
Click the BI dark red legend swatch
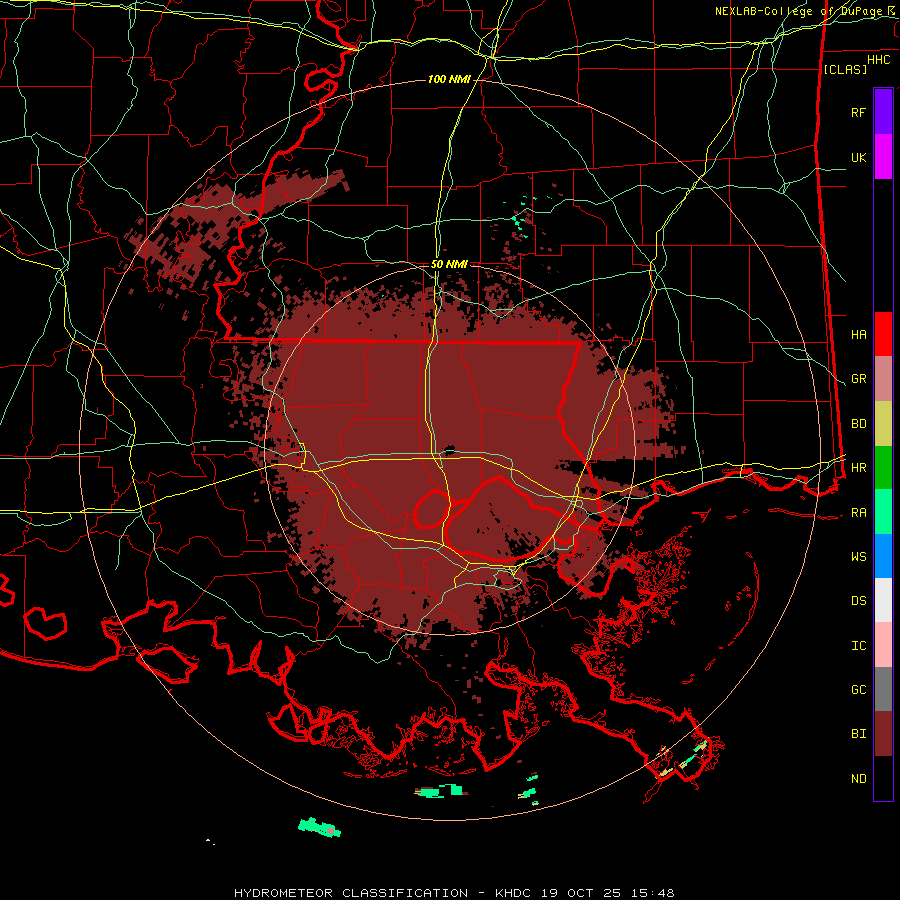(883, 734)
